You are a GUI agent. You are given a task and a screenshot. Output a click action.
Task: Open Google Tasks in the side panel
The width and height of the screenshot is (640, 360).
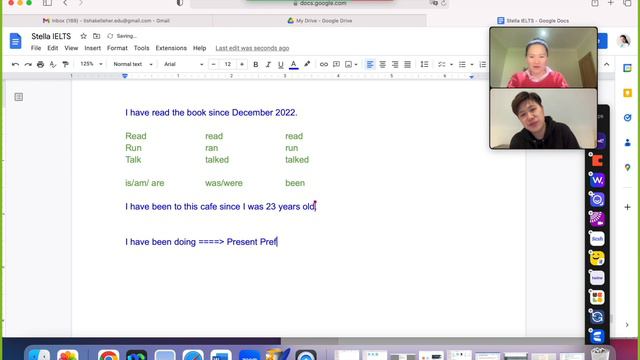627,118
